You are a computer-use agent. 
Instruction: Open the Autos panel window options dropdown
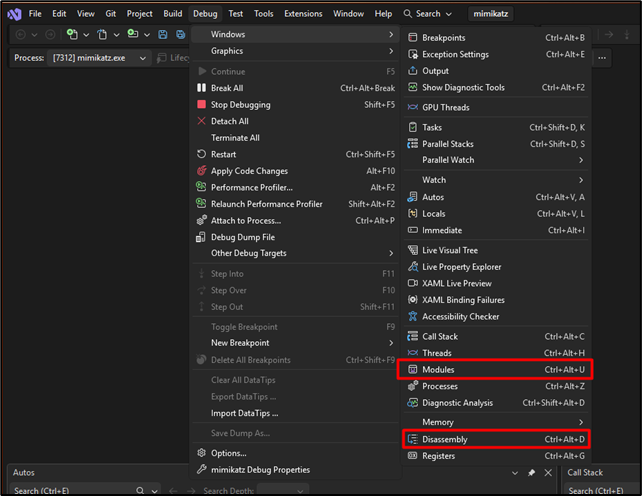[x=515, y=473]
